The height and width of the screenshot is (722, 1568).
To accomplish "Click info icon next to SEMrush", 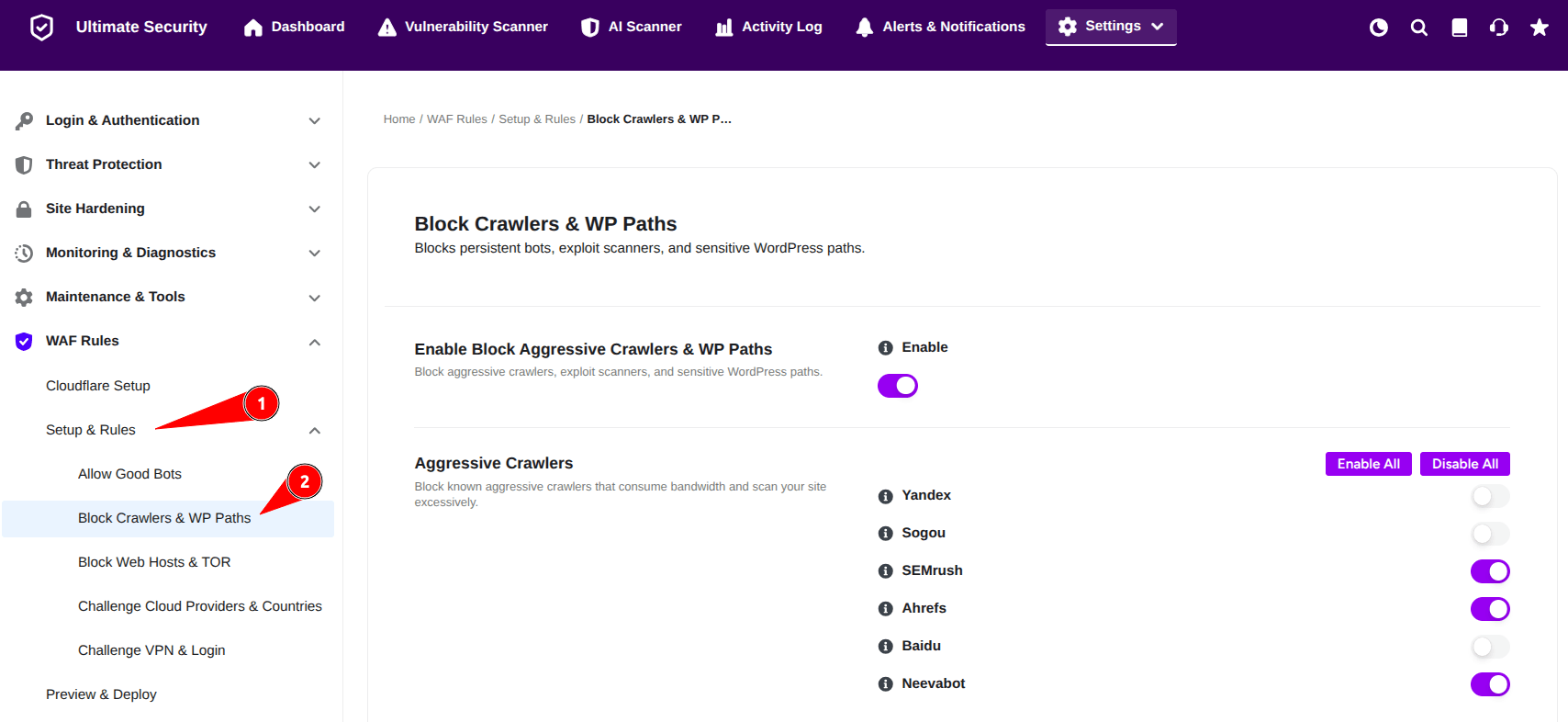I will pyautogui.click(x=886, y=571).
